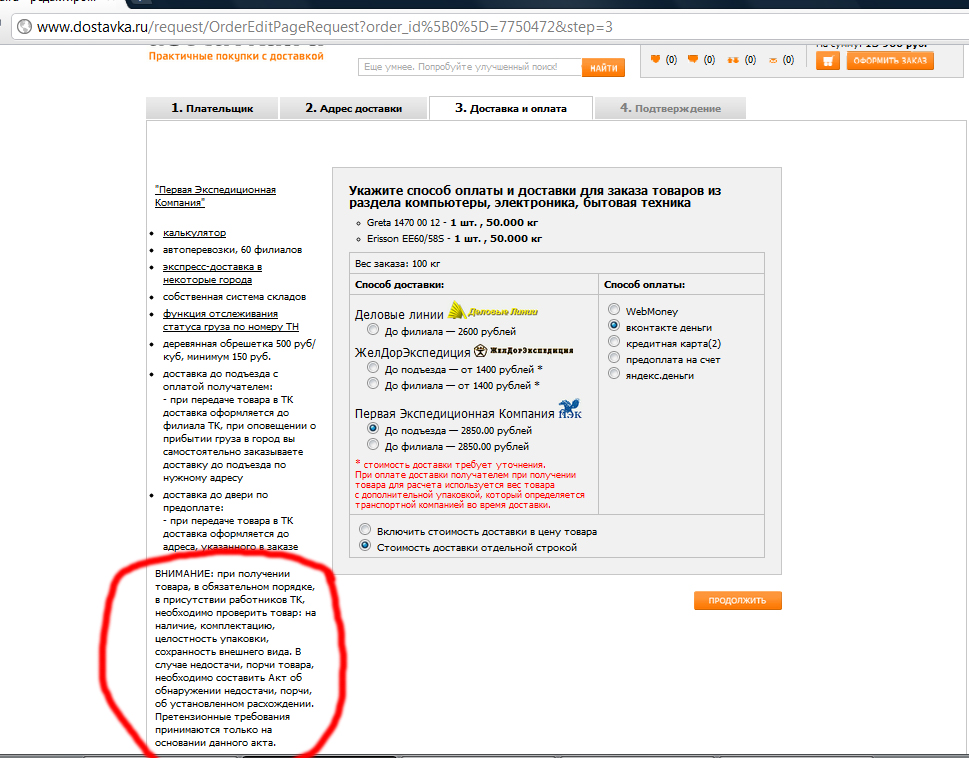Open the 4. Подтверждение tab
Viewport: 969px width, 758px height.
tap(671, 108)
